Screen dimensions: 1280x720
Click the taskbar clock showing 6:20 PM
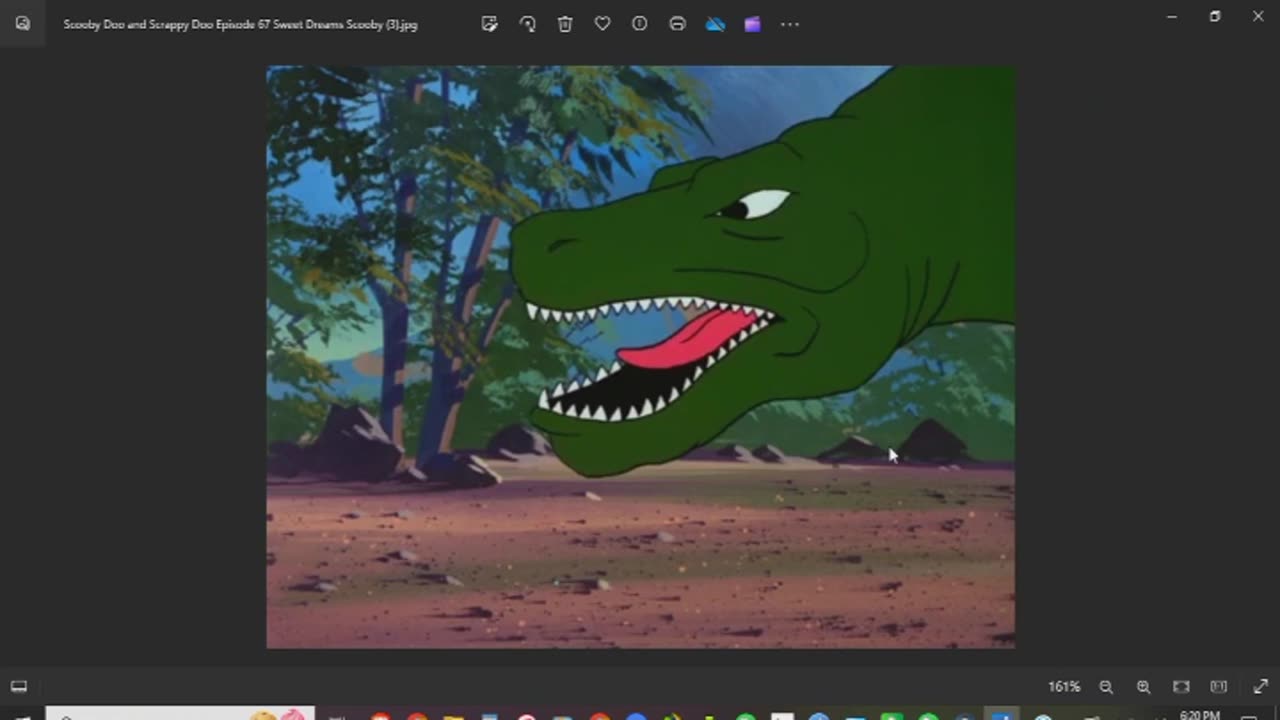pyautogui.click(x=1199, y=715)
